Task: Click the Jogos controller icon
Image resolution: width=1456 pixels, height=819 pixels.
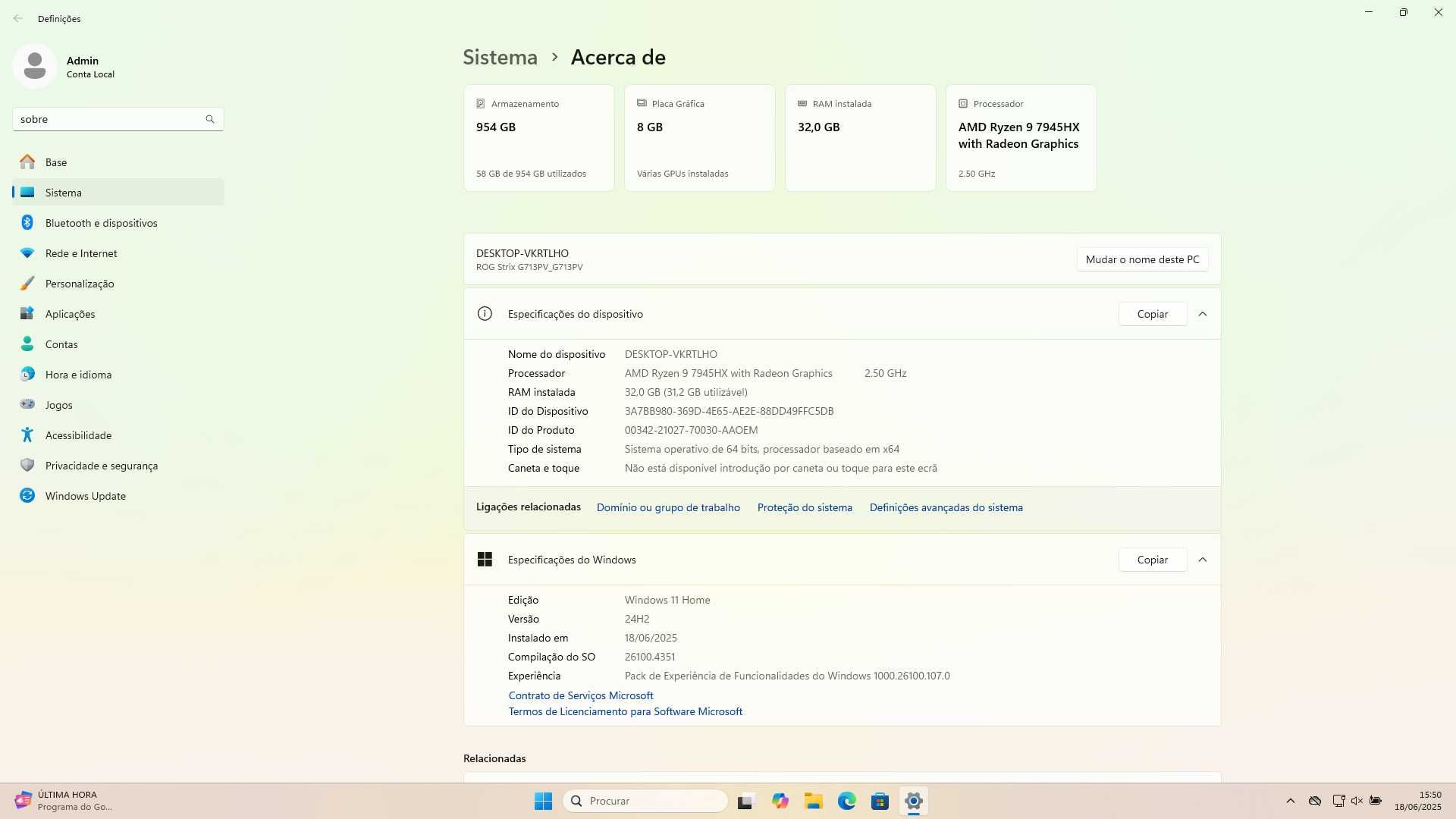Action: coord(27,404)
